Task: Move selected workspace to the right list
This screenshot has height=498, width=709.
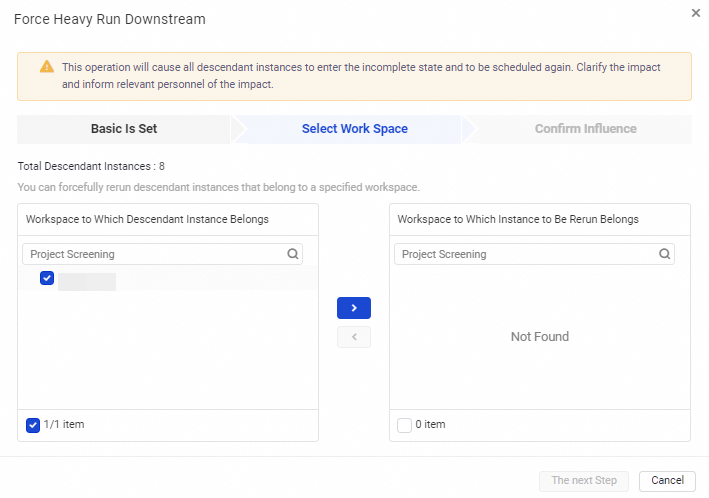Action: (x=354, y=308)
